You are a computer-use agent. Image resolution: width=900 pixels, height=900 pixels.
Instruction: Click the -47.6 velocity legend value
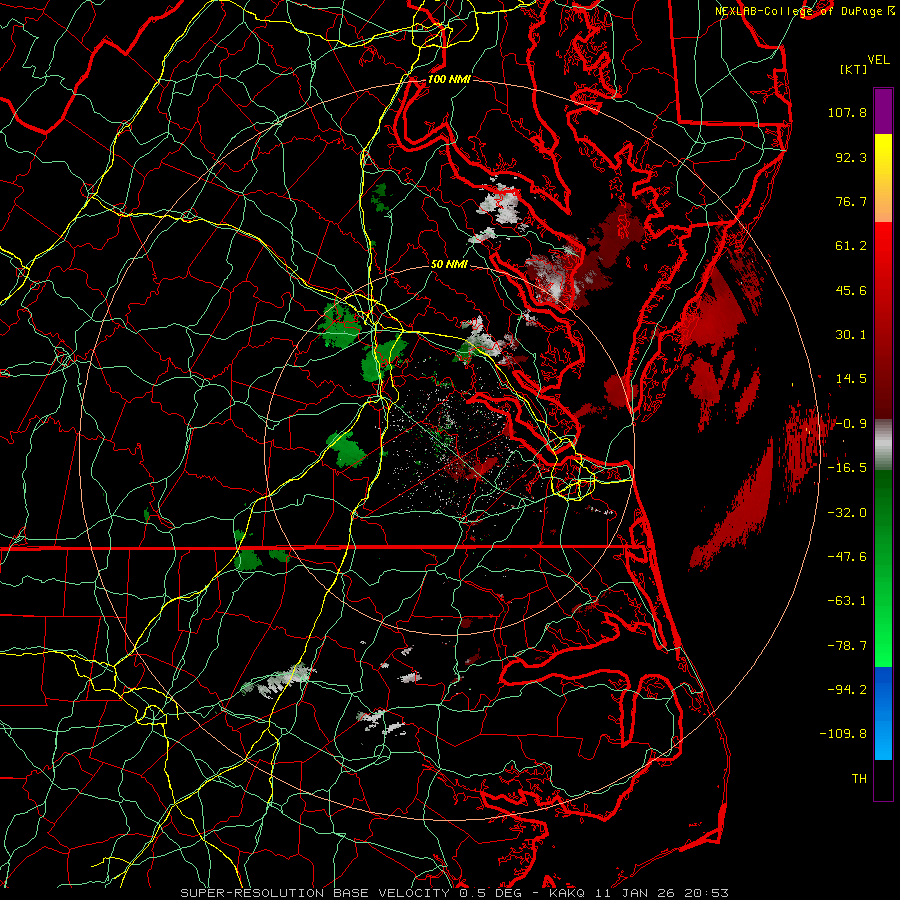point(847,557)
